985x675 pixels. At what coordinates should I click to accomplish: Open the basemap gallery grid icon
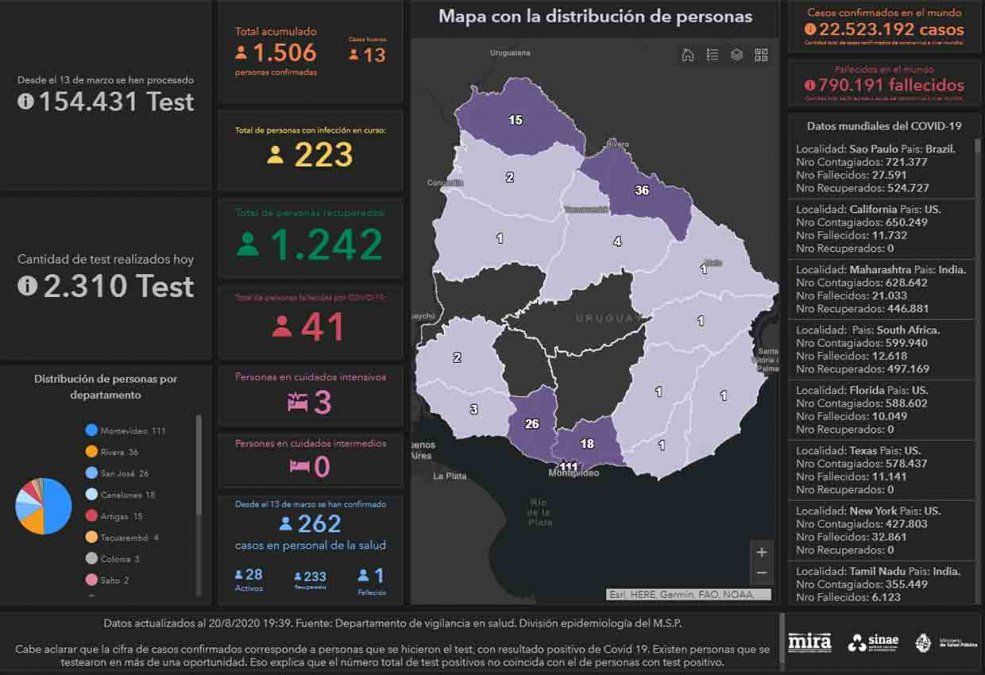point(761,55)
